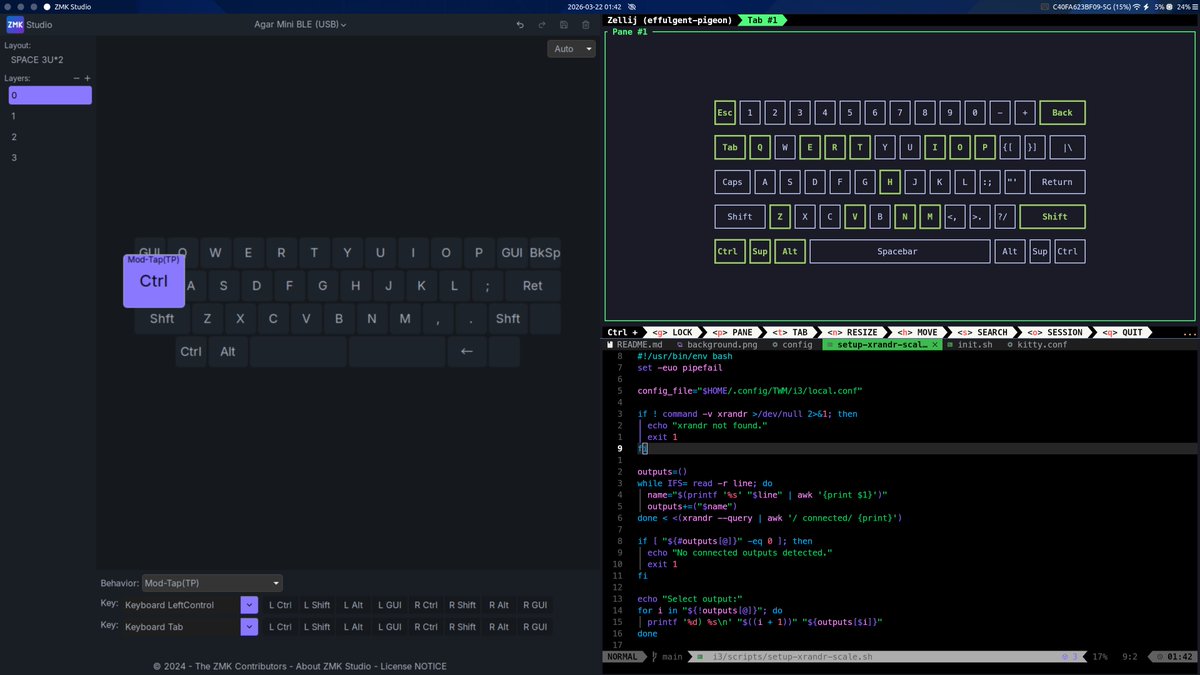
Task: Click SEARCH in the Zellij status bar
Action: click(x=985, y=332)
